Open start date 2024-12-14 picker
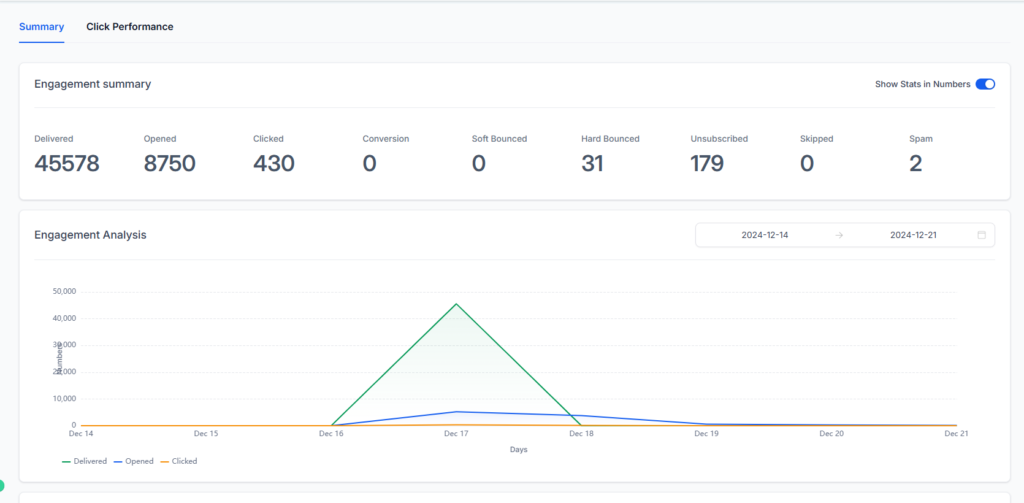Image resolution: width=1024 pixels, height=503 pixels. 765,235
